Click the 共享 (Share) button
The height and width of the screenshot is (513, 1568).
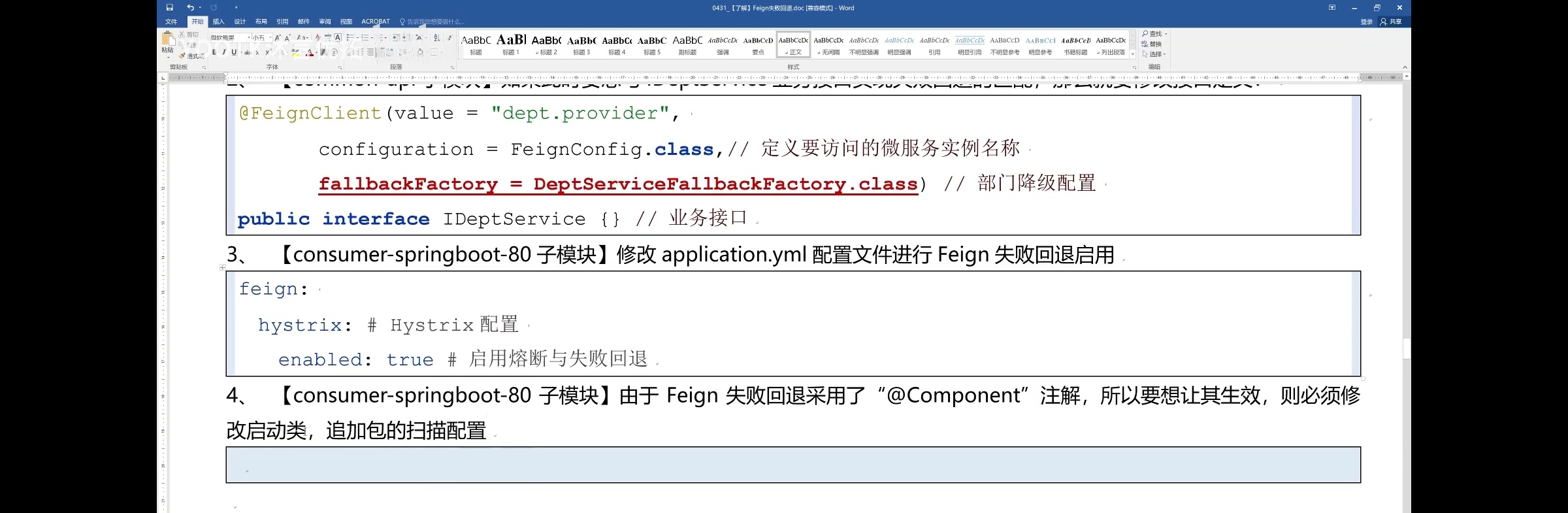click(1391, 22)
